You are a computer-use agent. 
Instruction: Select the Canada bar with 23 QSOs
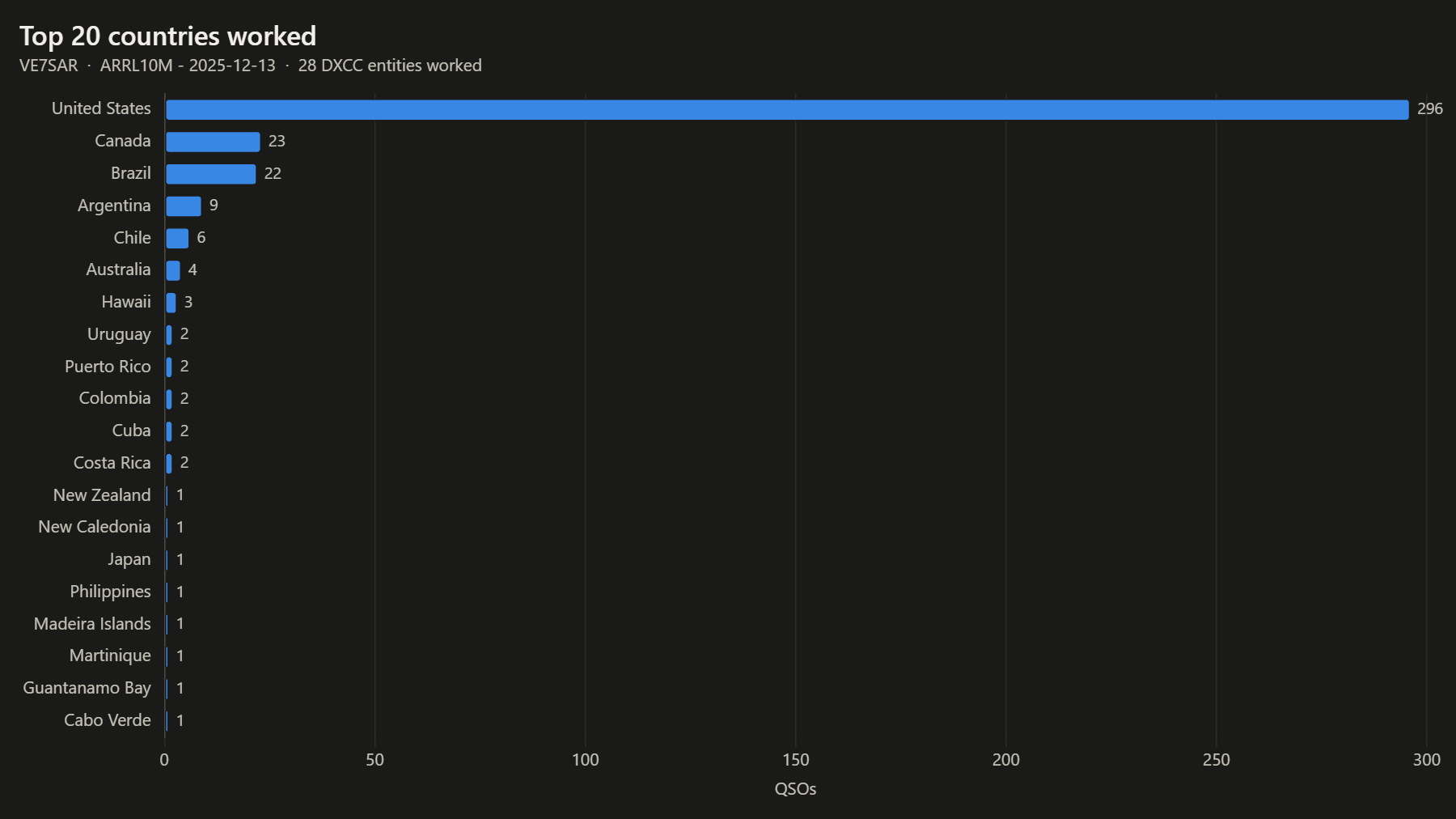click(x=213, y=142)
